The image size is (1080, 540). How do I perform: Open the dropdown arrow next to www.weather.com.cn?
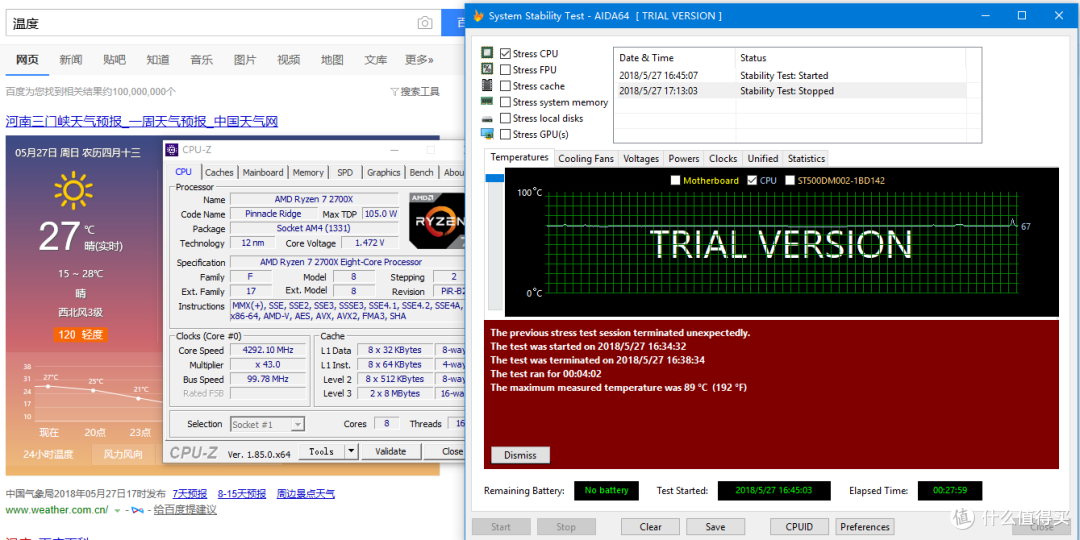[x=117, y=510]
